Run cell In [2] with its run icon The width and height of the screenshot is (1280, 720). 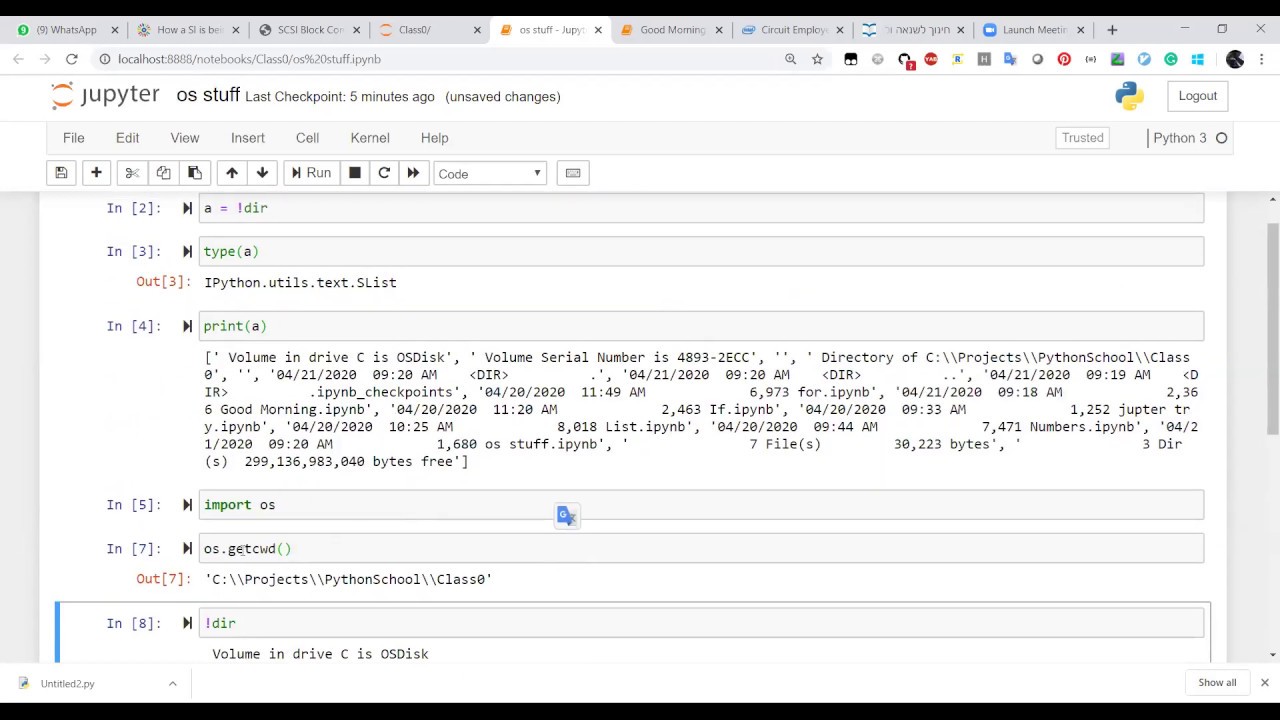(187, 208)
